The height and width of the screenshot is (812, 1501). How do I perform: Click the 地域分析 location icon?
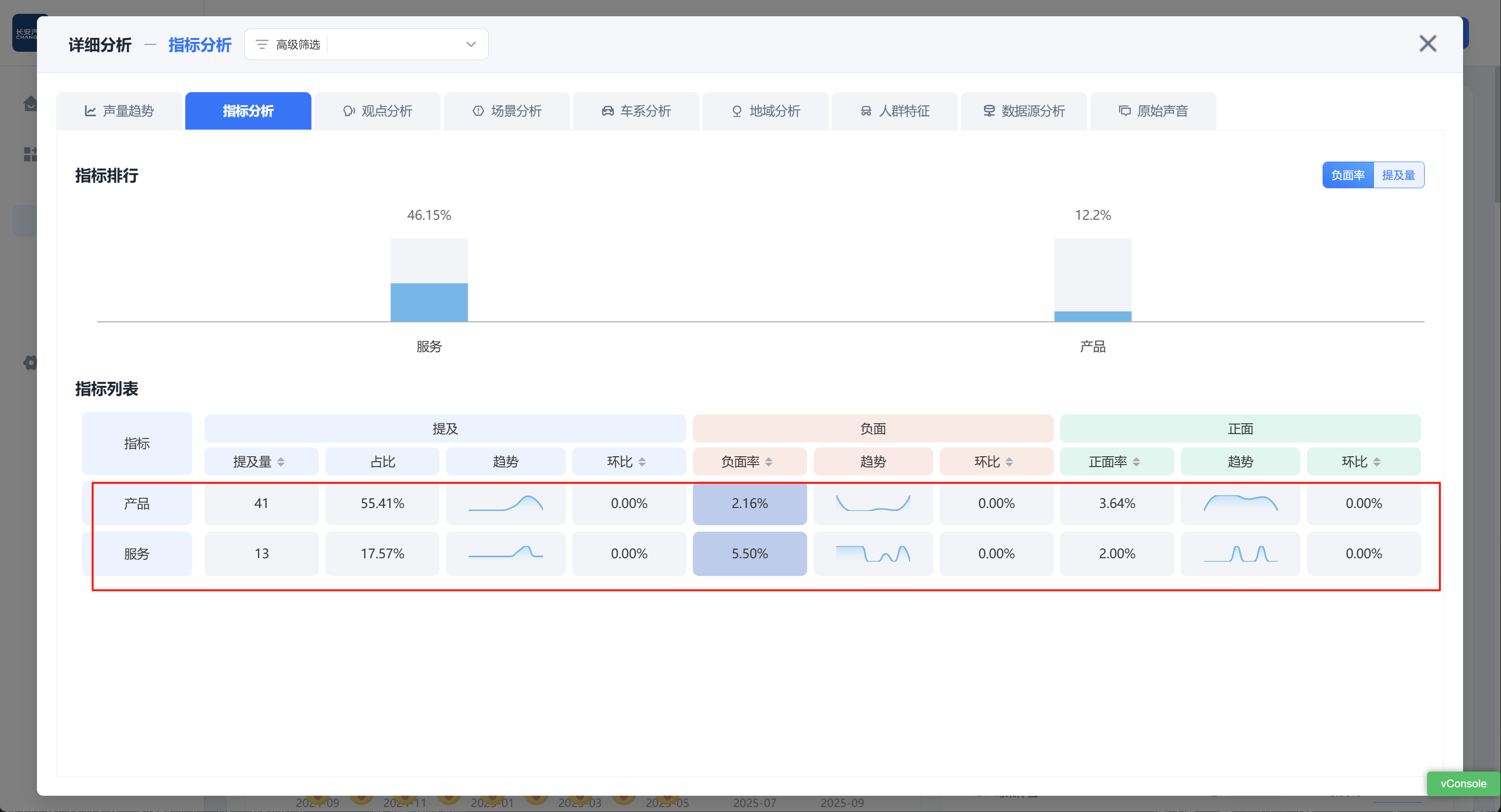click(737, 111)
